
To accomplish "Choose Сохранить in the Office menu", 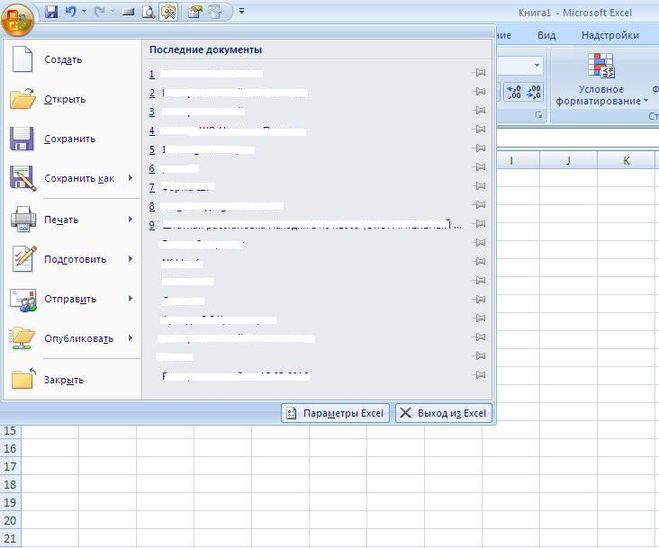I will 70,139.
